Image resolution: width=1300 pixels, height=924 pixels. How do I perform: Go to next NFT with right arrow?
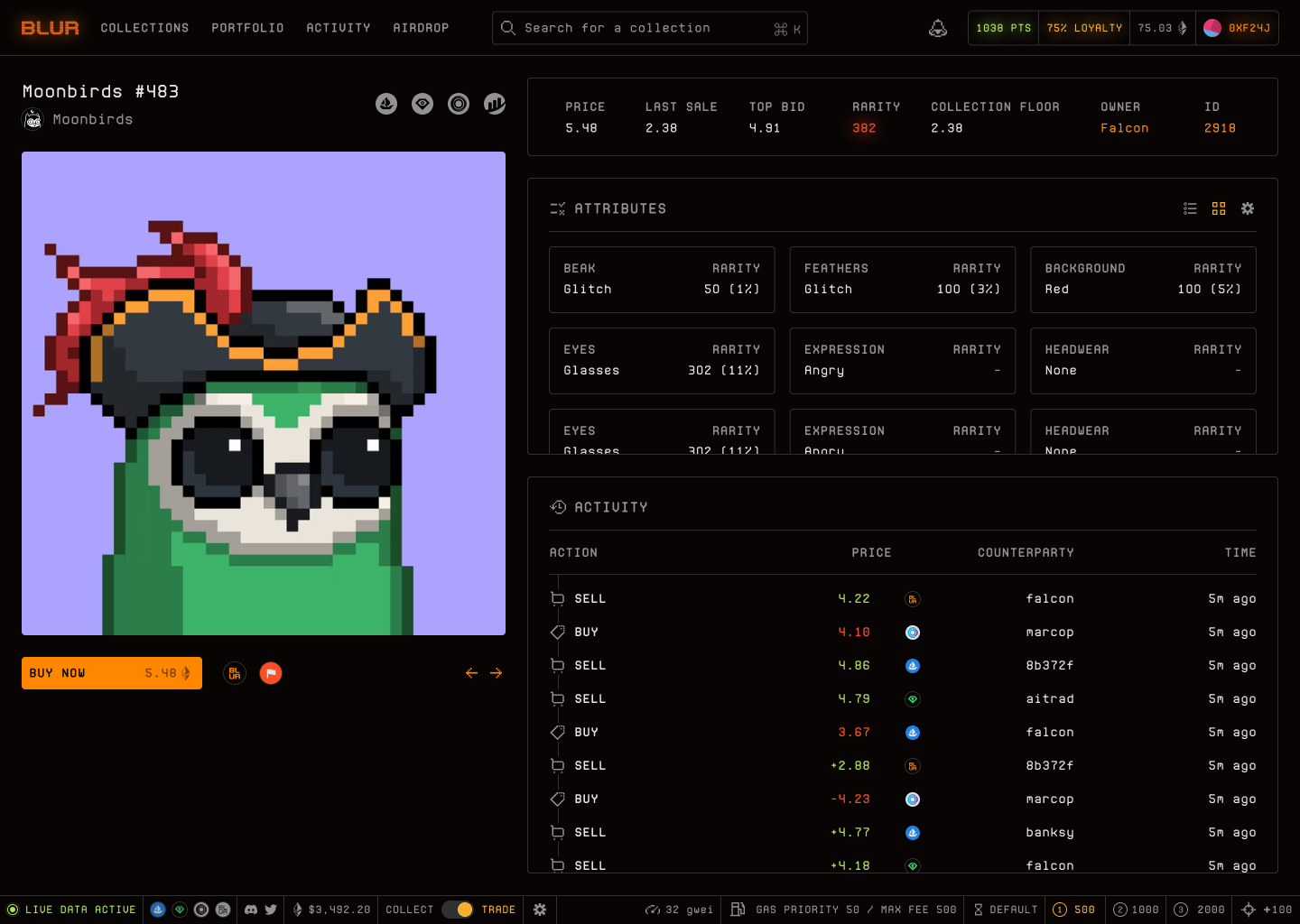pos(496,673)
